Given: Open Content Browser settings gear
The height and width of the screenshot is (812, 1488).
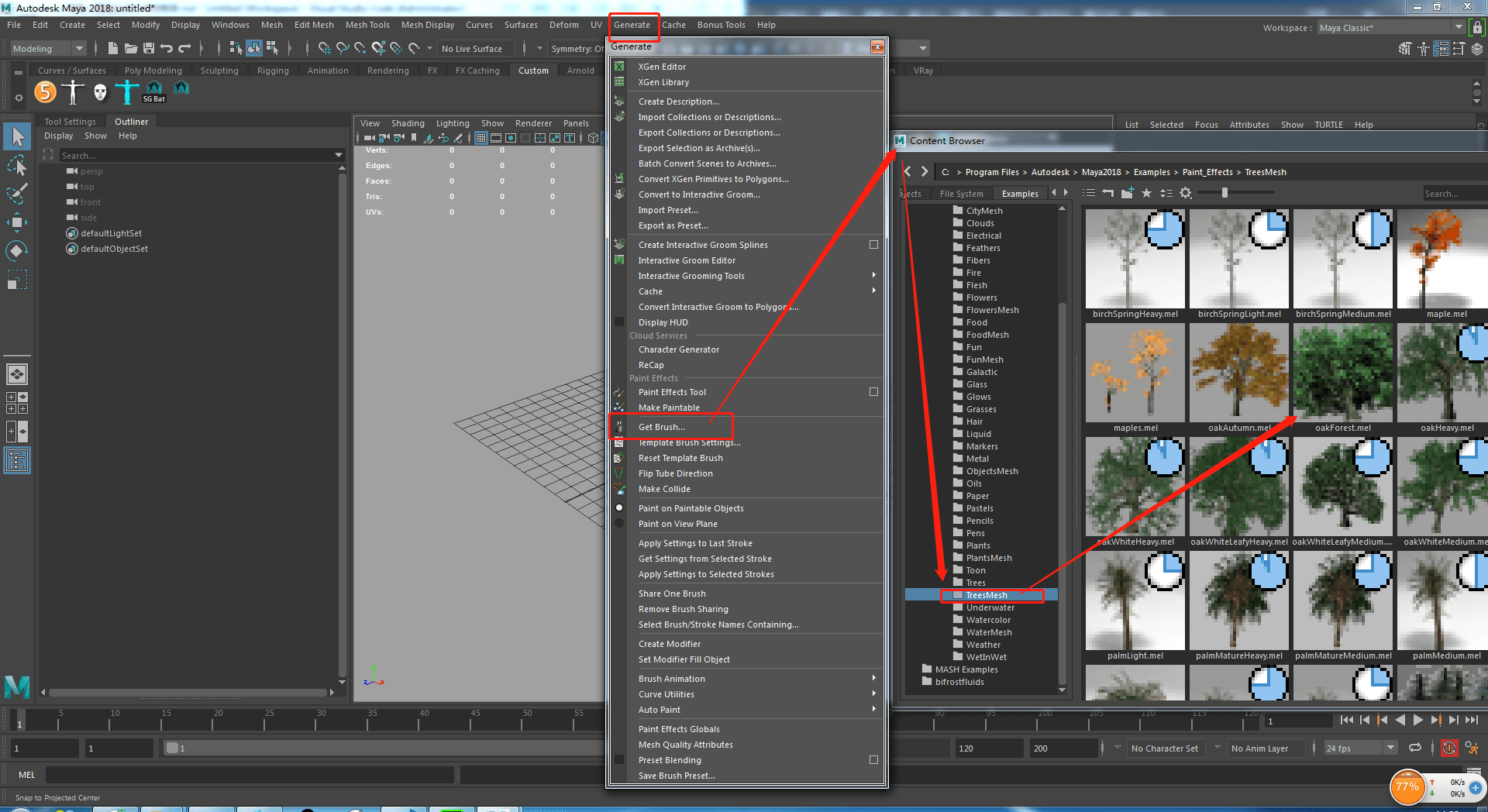Looking at the screenshot, I should click(1186, 193).
